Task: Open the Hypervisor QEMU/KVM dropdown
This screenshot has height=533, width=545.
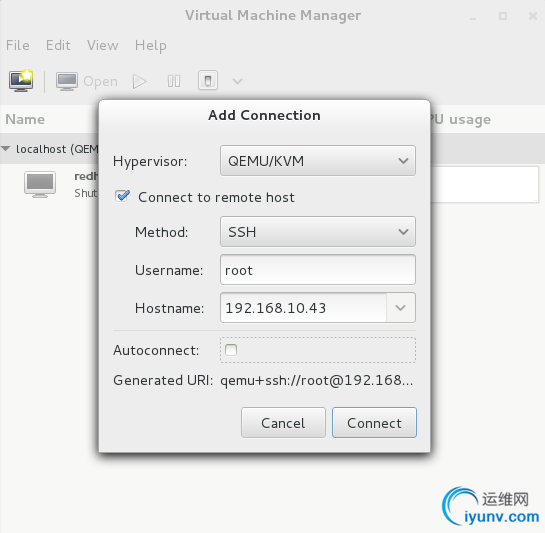Action: pyautogui.click(x=318, y=161)
